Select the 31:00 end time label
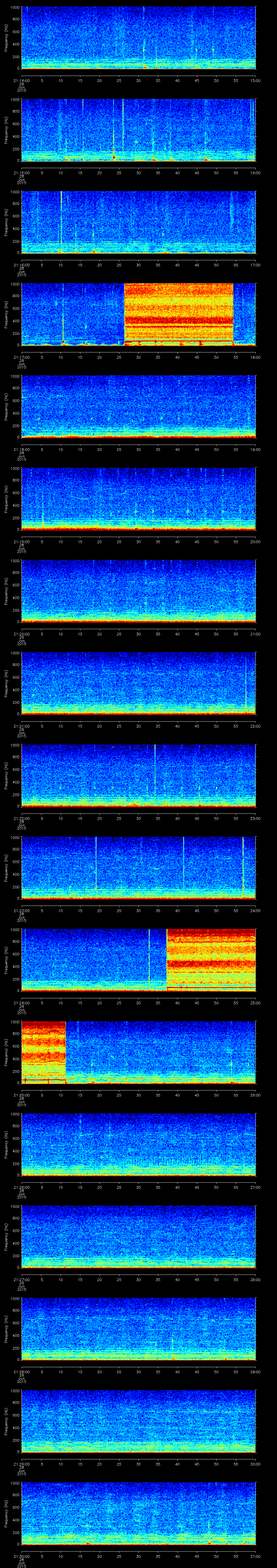 [255, 1555]
